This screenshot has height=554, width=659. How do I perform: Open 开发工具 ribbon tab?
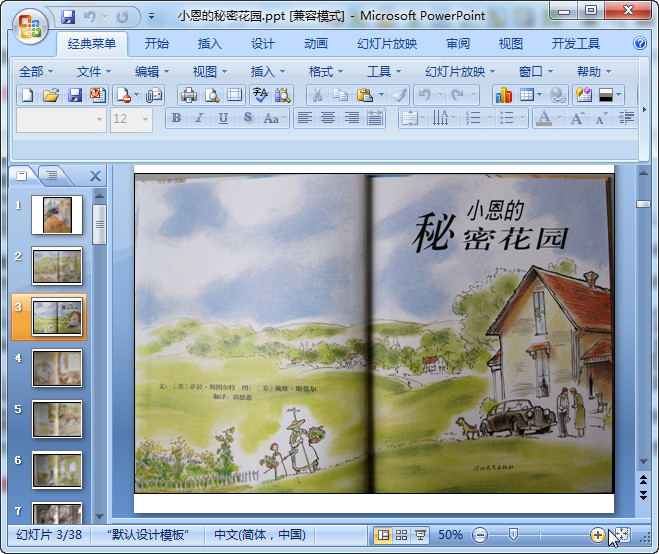click(576, 44)
